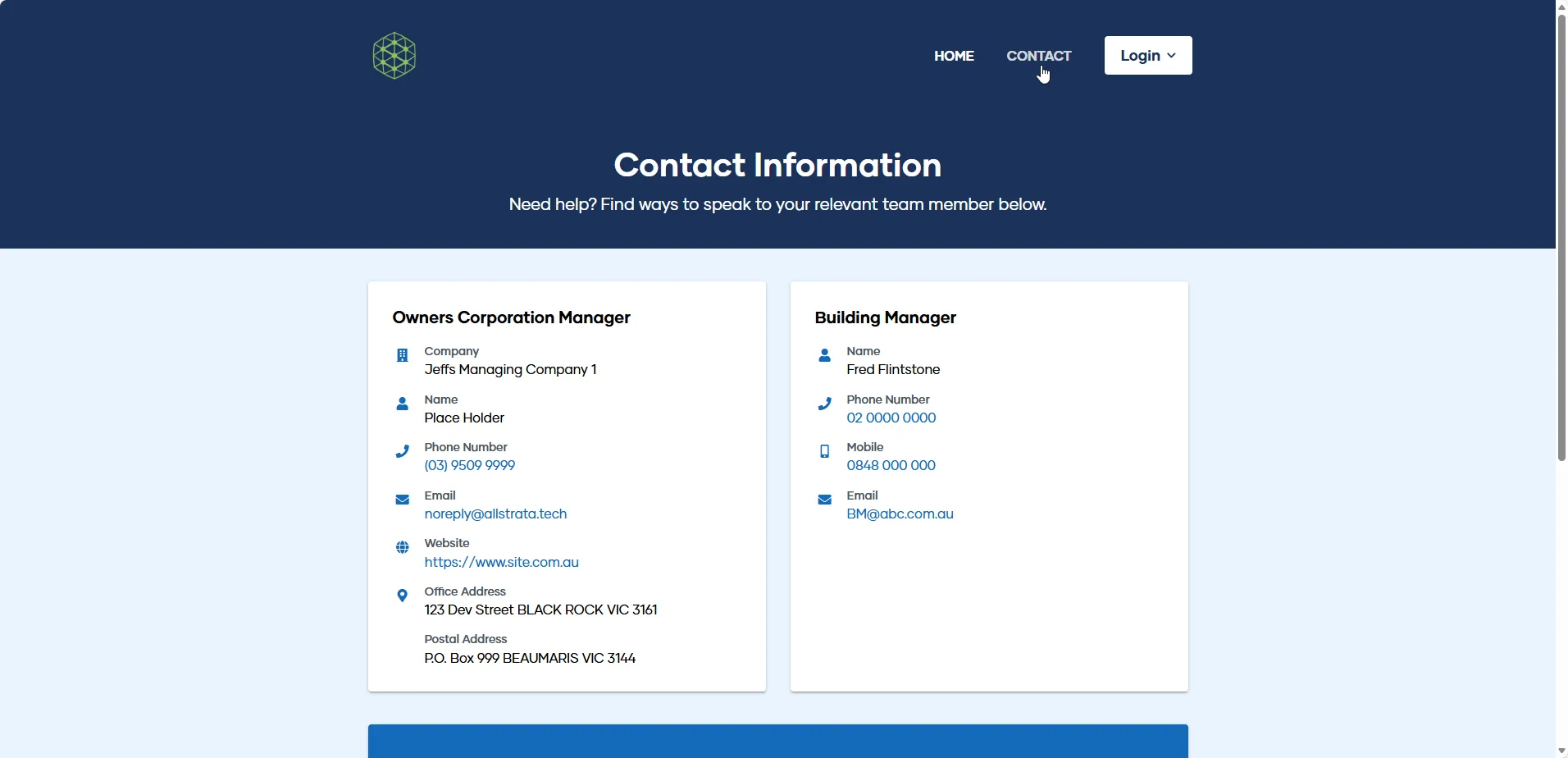
Task: Email noreply@allstrata.tech
Action: (496, 514)
